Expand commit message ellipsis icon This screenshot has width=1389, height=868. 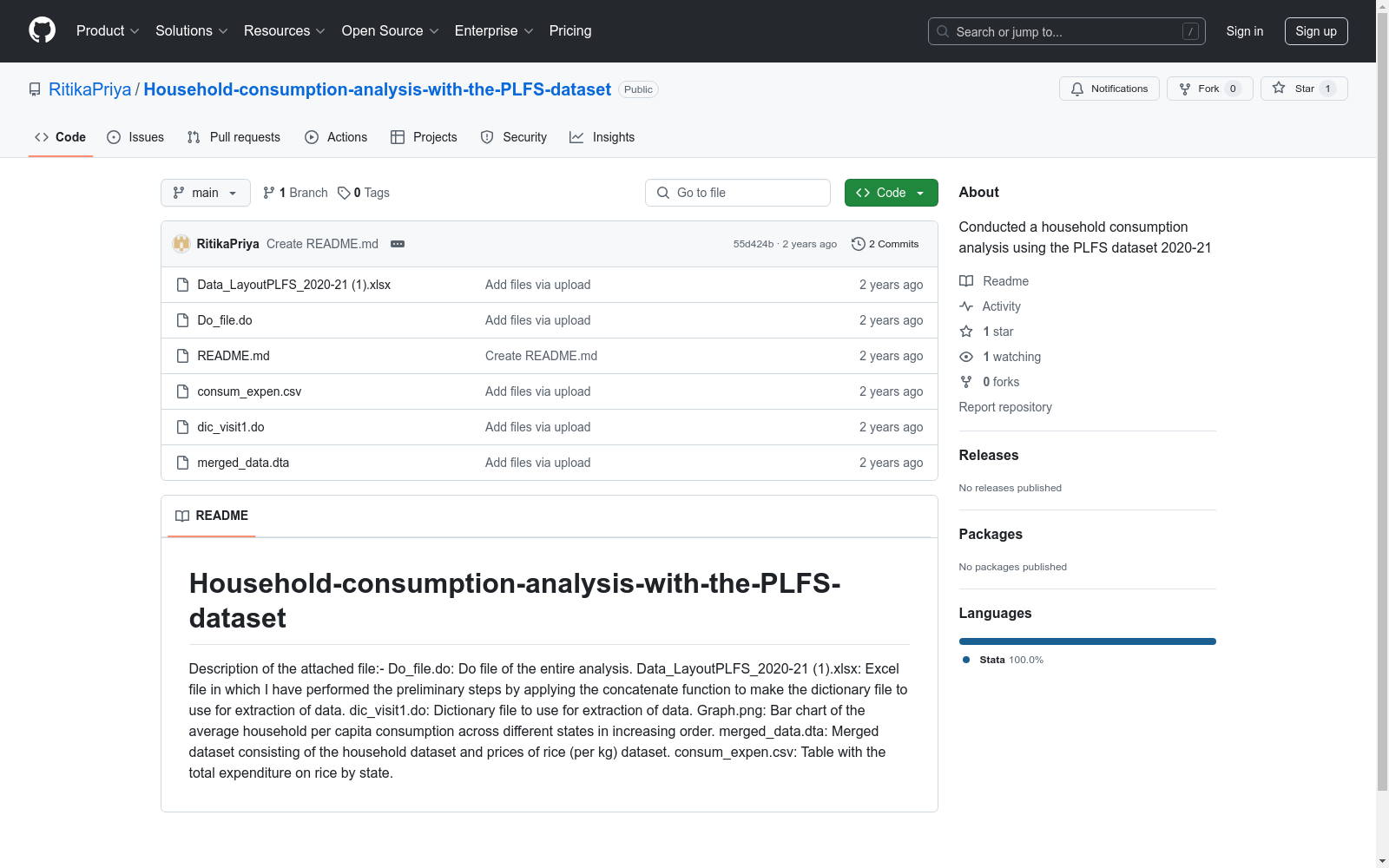[x=398, y=244]
